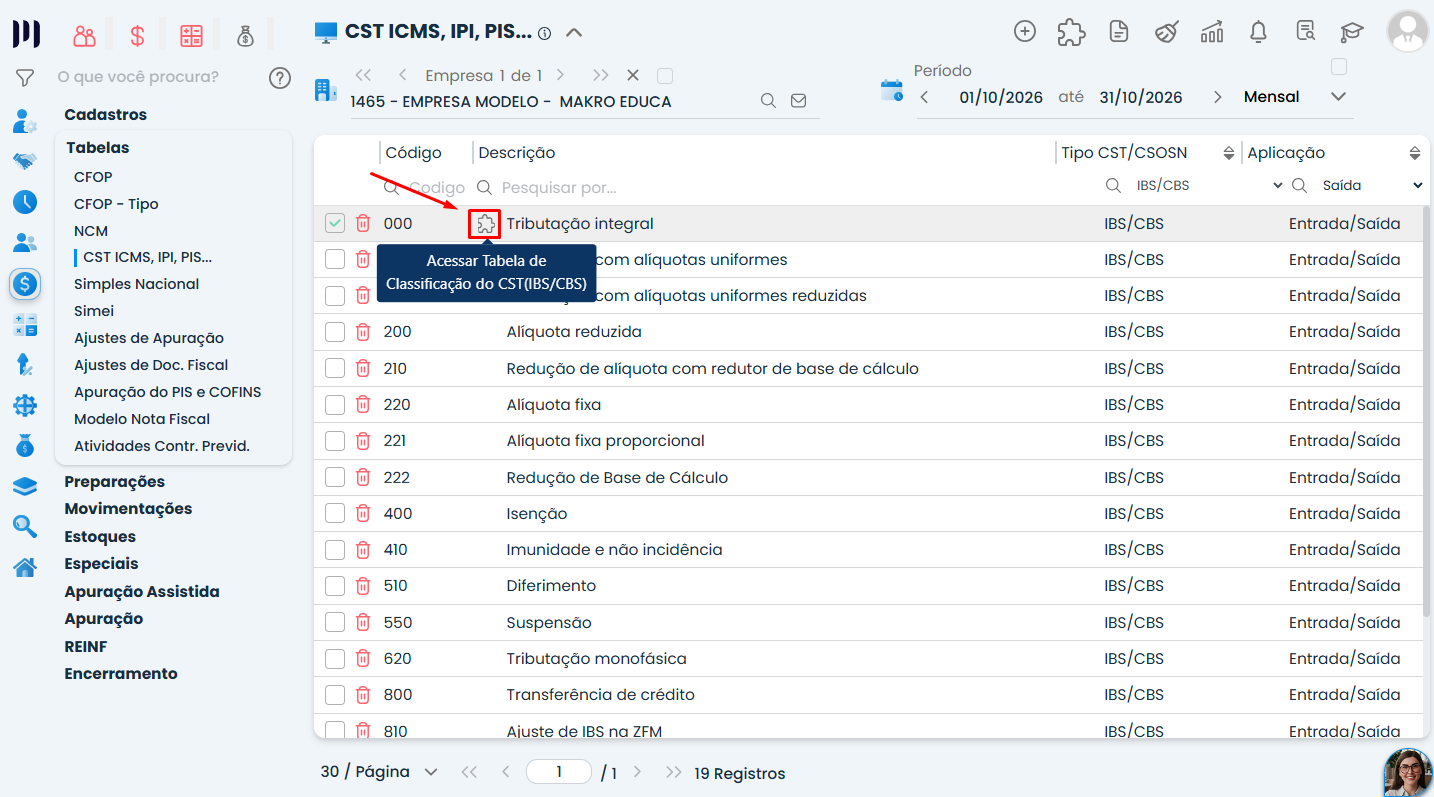Go to next period with right arrow
Screen dimensions: 1434x797
1217,97
